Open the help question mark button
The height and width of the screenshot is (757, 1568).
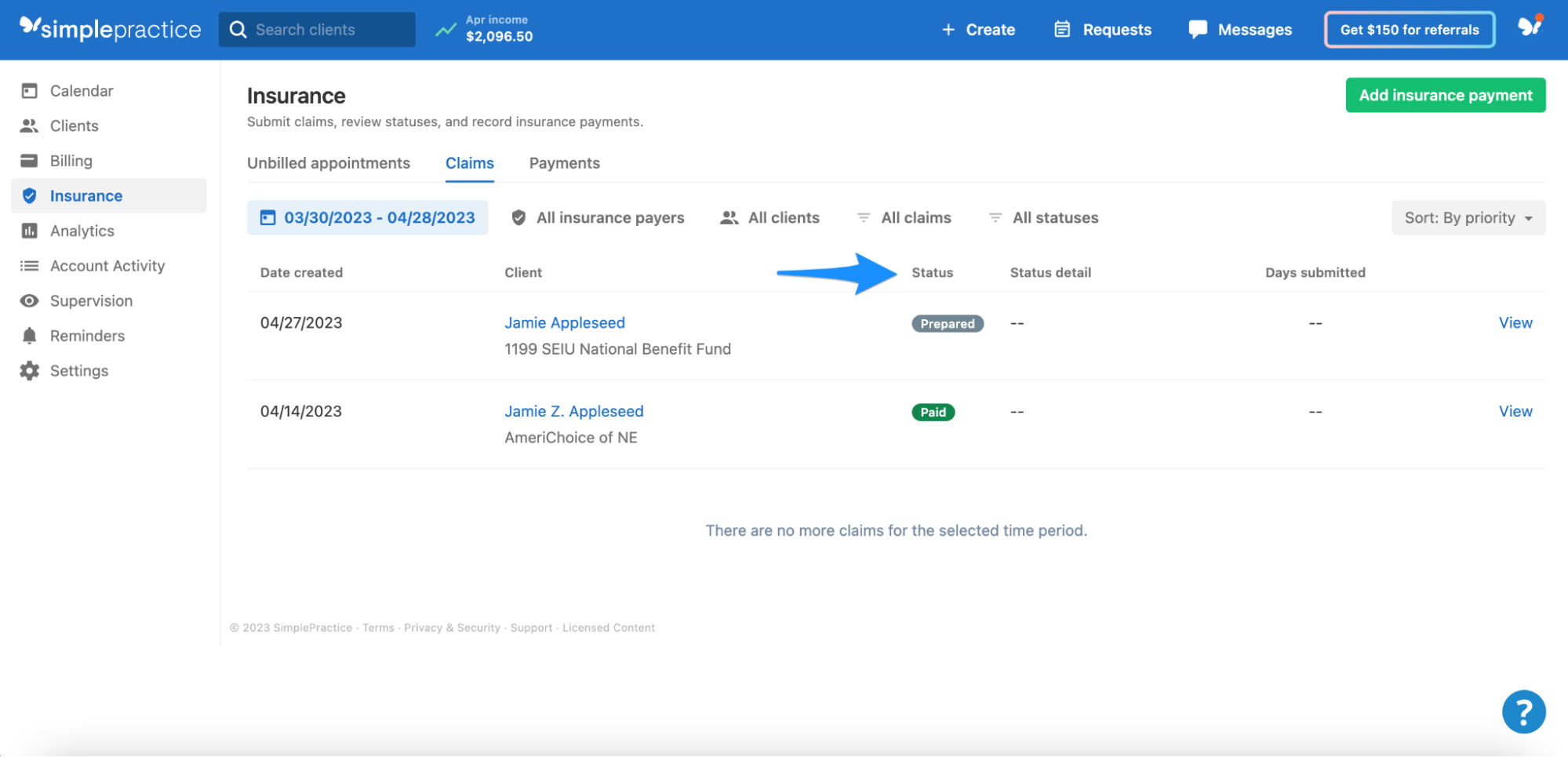coord(1523,712)
